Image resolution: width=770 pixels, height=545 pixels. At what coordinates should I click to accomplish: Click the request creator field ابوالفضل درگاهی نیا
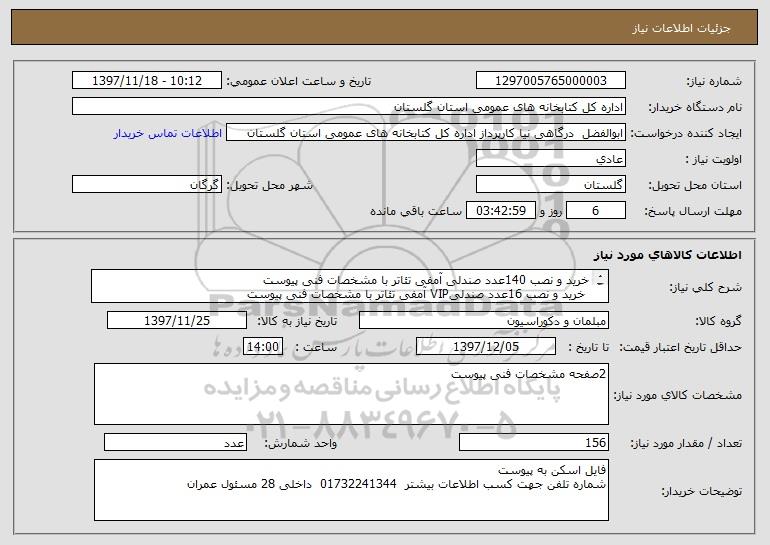click(426, 133)
